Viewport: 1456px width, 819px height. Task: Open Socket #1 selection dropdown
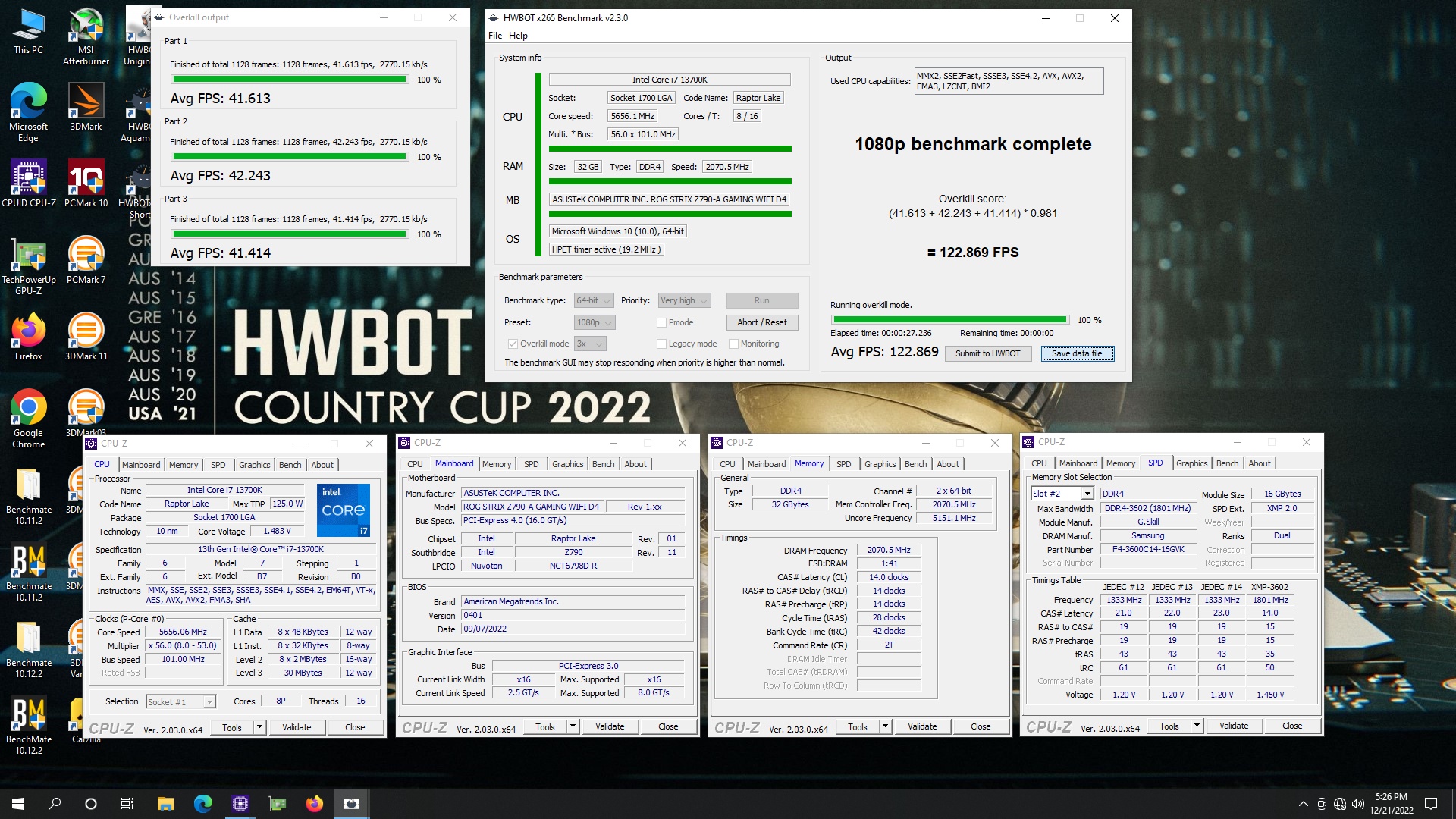[x=180, y=701]
